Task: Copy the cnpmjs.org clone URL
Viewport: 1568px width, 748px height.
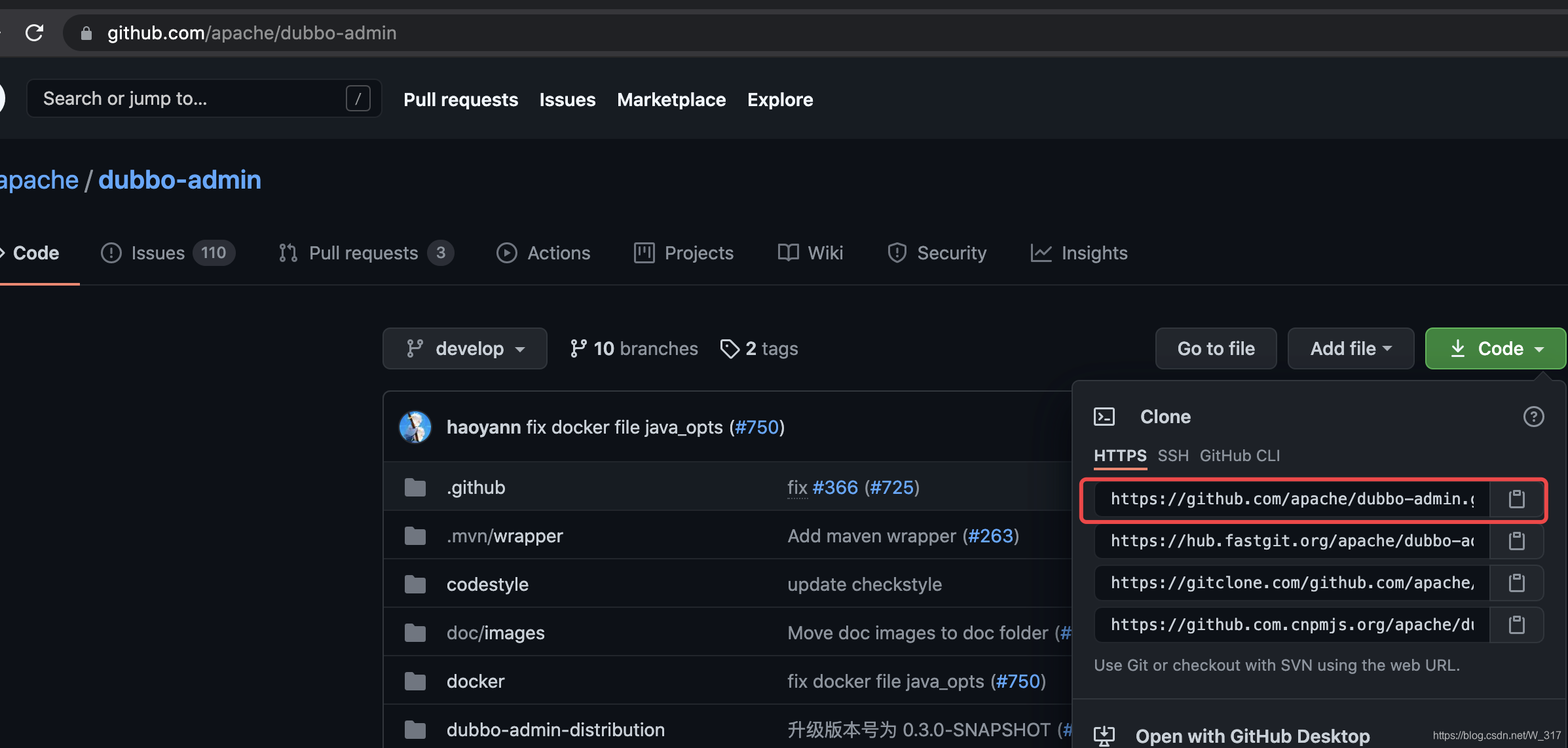Action: (x=1516, y=625)
